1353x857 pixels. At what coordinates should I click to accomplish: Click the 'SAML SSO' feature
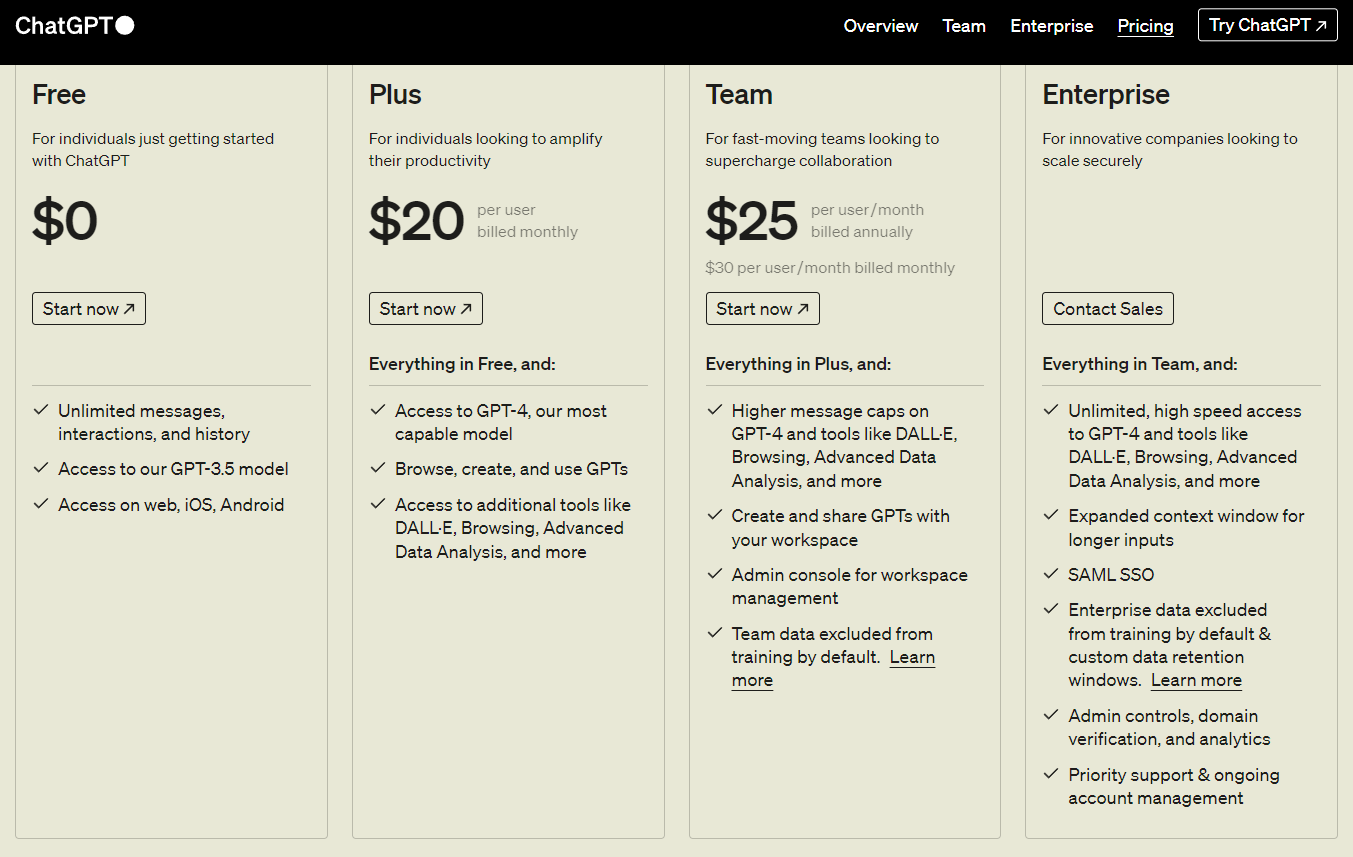pos(1111,575)
